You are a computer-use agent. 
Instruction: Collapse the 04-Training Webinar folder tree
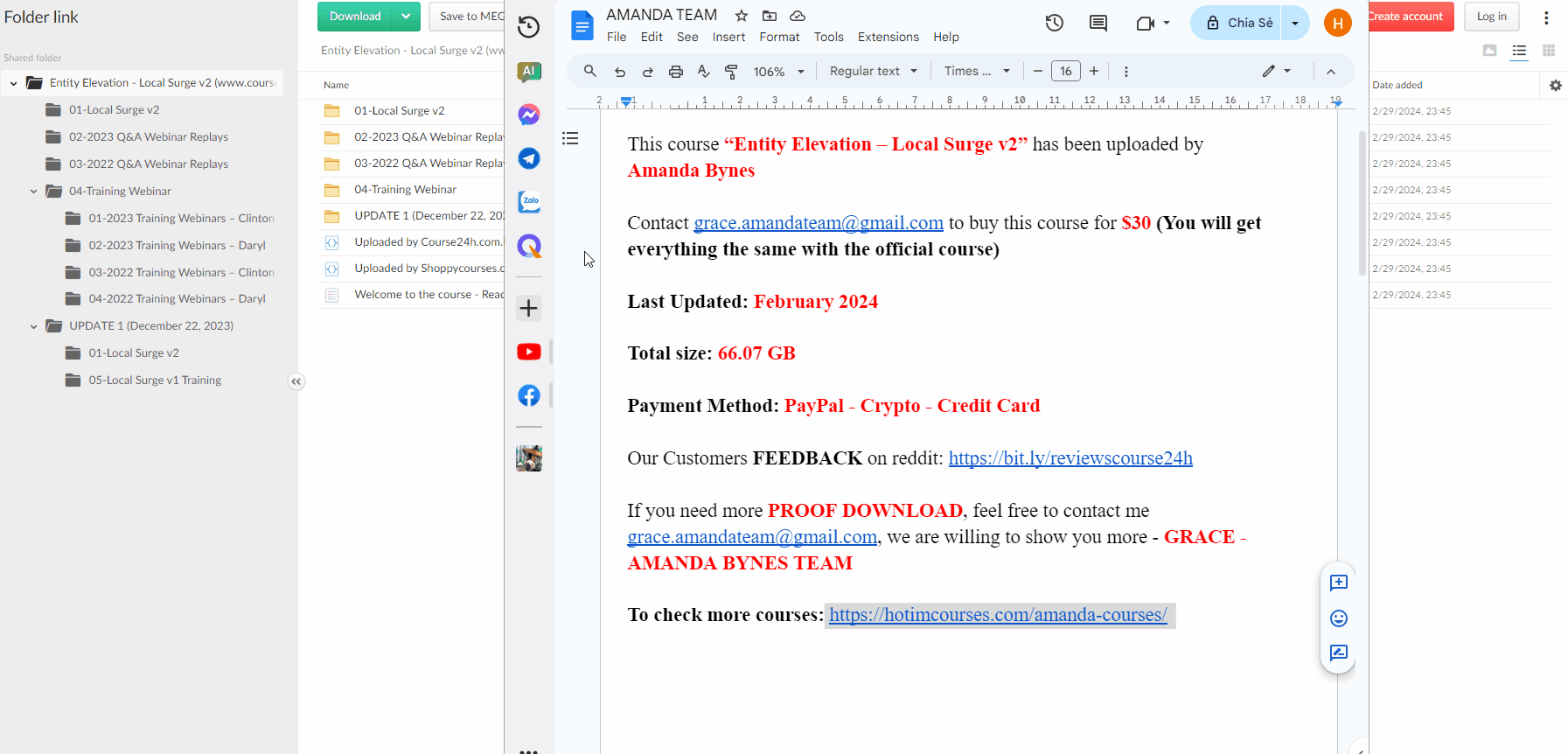[34, 192]
